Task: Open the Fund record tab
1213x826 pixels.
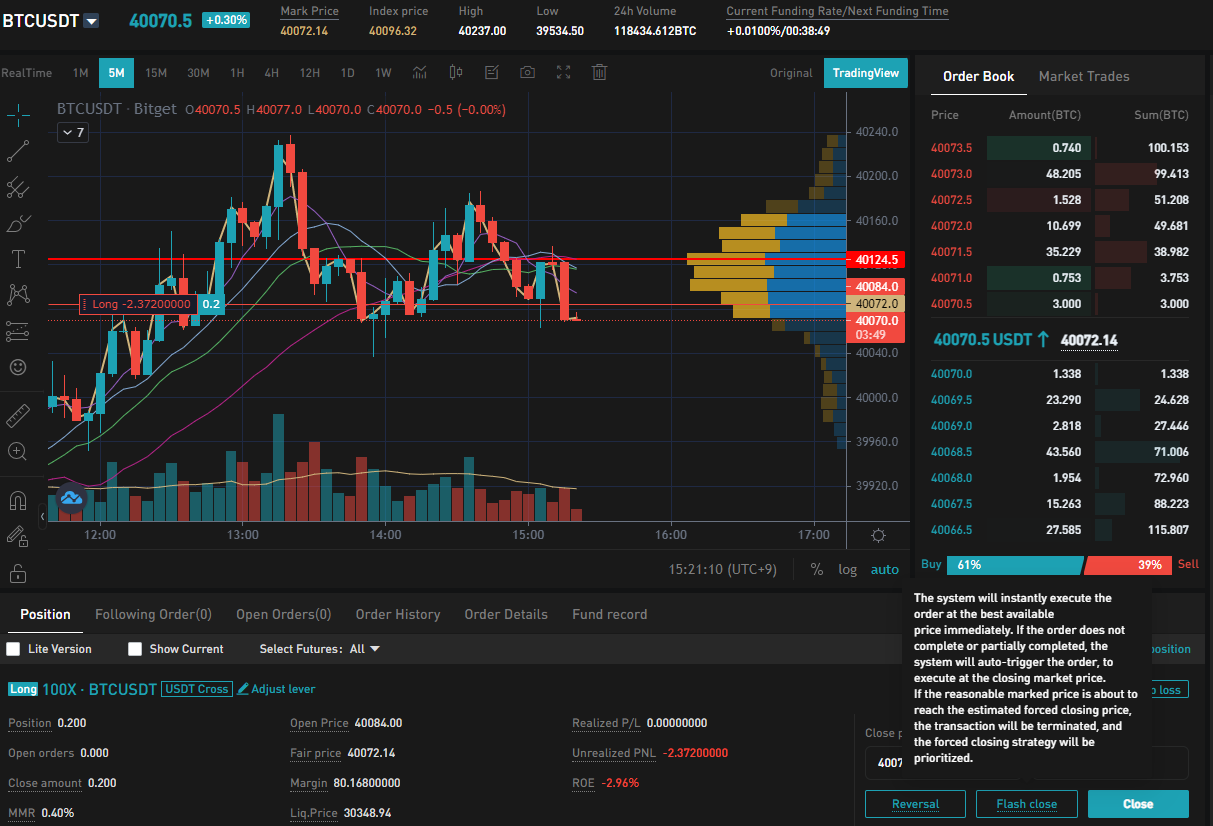Action: (609, 614)
